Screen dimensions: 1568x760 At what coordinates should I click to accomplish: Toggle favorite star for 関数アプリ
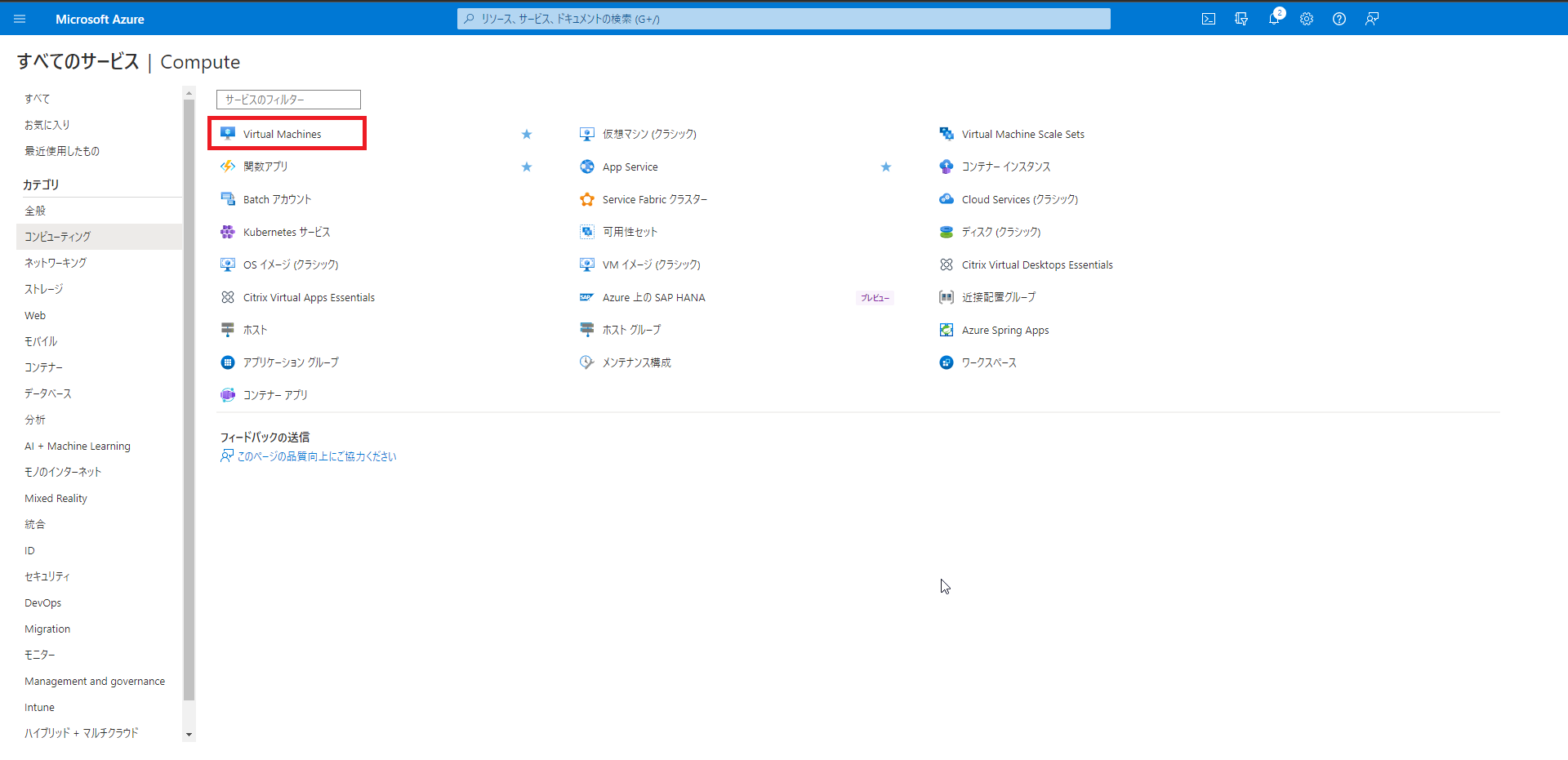pyautogui.click(x=527, y=167)
